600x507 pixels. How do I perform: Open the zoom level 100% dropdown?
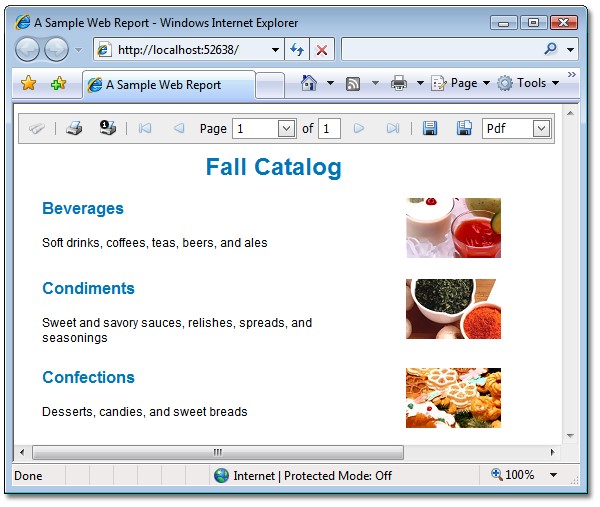[553, 476]
